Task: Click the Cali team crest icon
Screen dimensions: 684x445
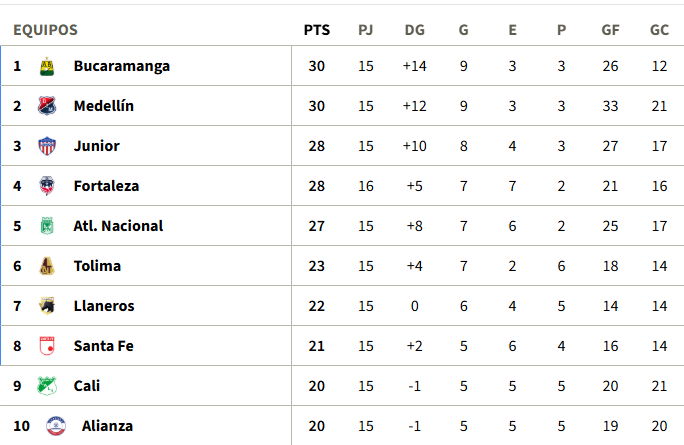Action: pos(46,386)
